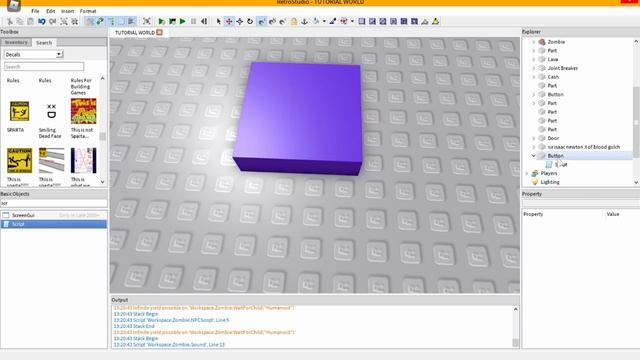Image resolution: width=640 pixels, height=360 pixels.
Task: Click the Basic Objects filter field
Action: pos(53,203)
